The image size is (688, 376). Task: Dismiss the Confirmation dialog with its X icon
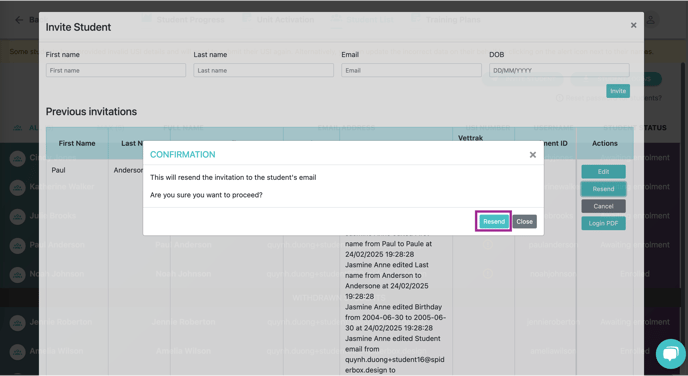(533, 155)
